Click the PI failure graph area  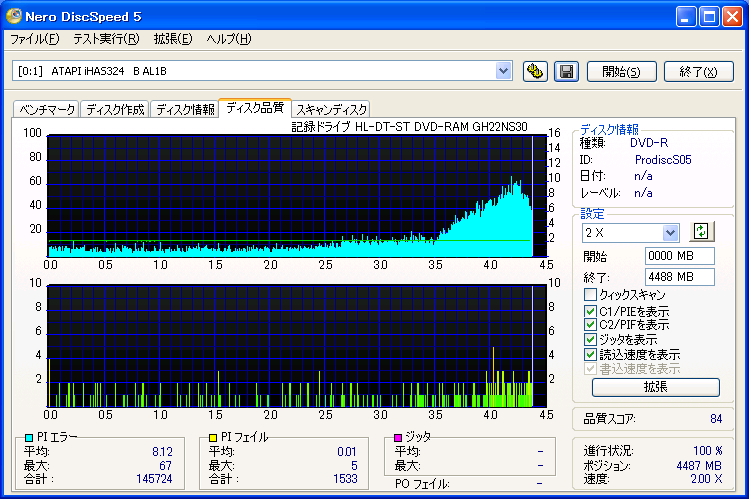tap(297, 346)
